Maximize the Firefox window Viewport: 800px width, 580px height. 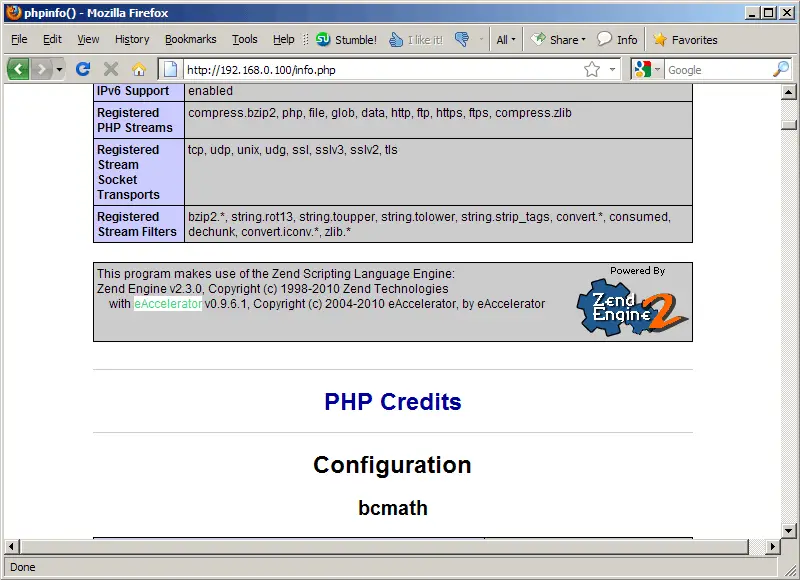[768, 13]
